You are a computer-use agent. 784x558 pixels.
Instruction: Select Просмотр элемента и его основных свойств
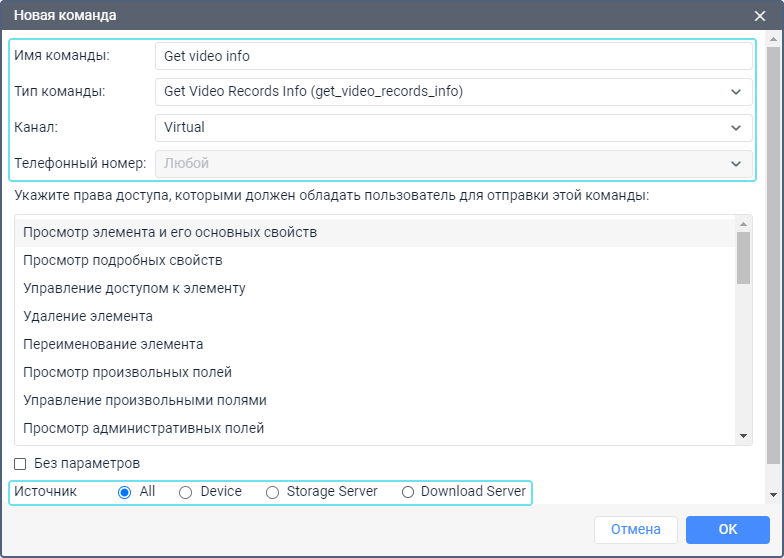coord(170,233)
